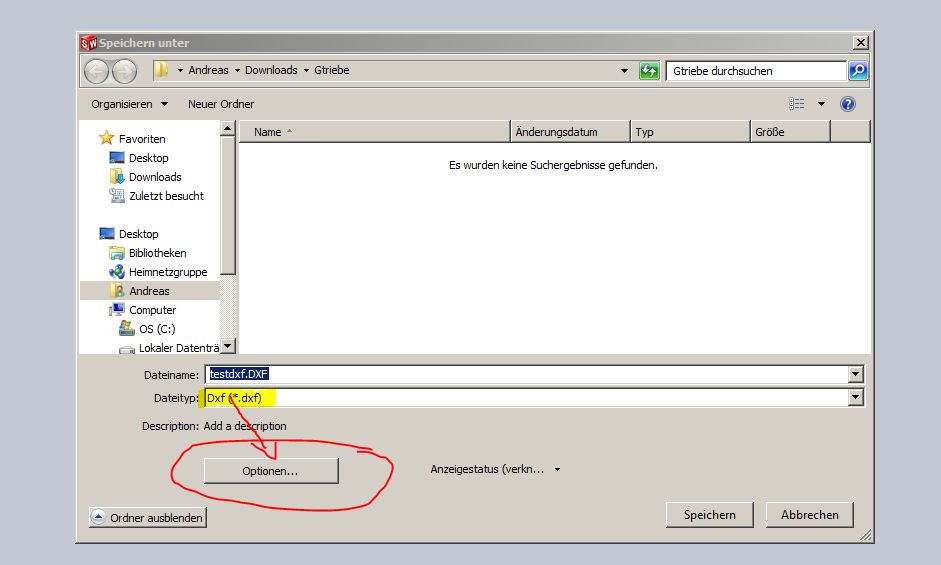The width and height of the screenshot is (941, 565).
Task: Click the Add a description field
Action: click(x=245, y=426)
